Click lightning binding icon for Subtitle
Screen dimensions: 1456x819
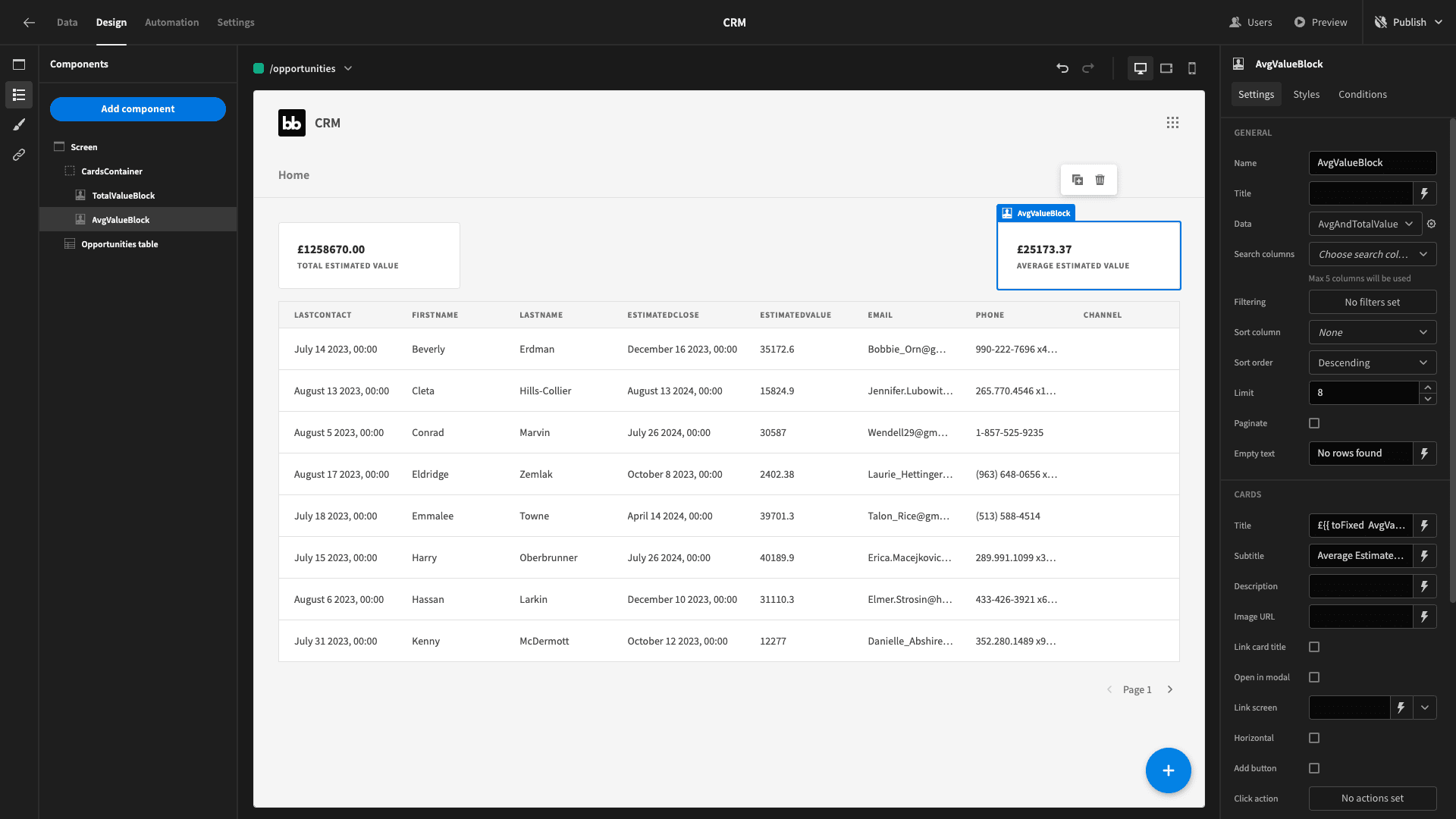[1425, 556]
